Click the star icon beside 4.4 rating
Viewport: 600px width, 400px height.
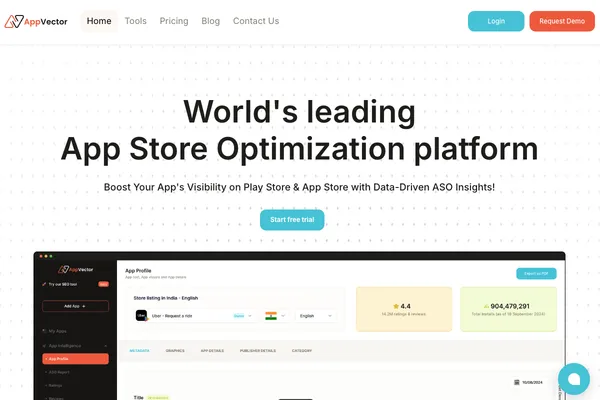pos(396,306)
